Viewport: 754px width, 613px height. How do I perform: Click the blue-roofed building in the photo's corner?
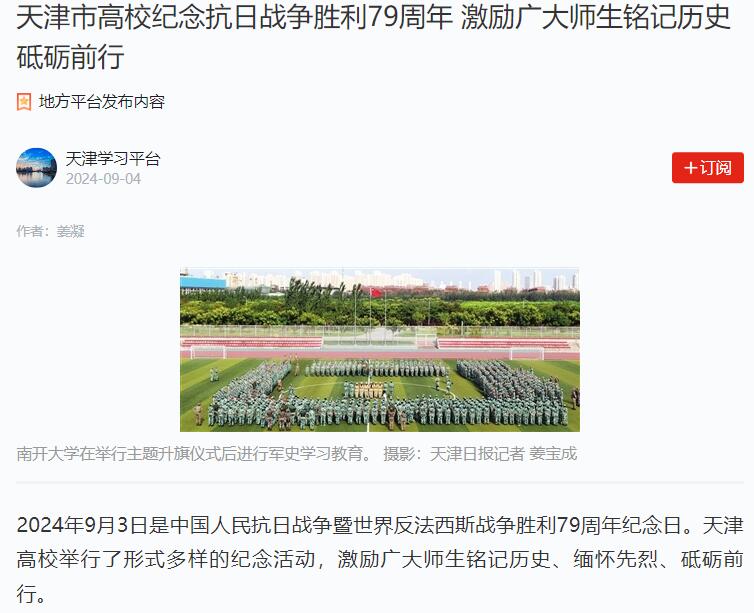tap(203, 283)
